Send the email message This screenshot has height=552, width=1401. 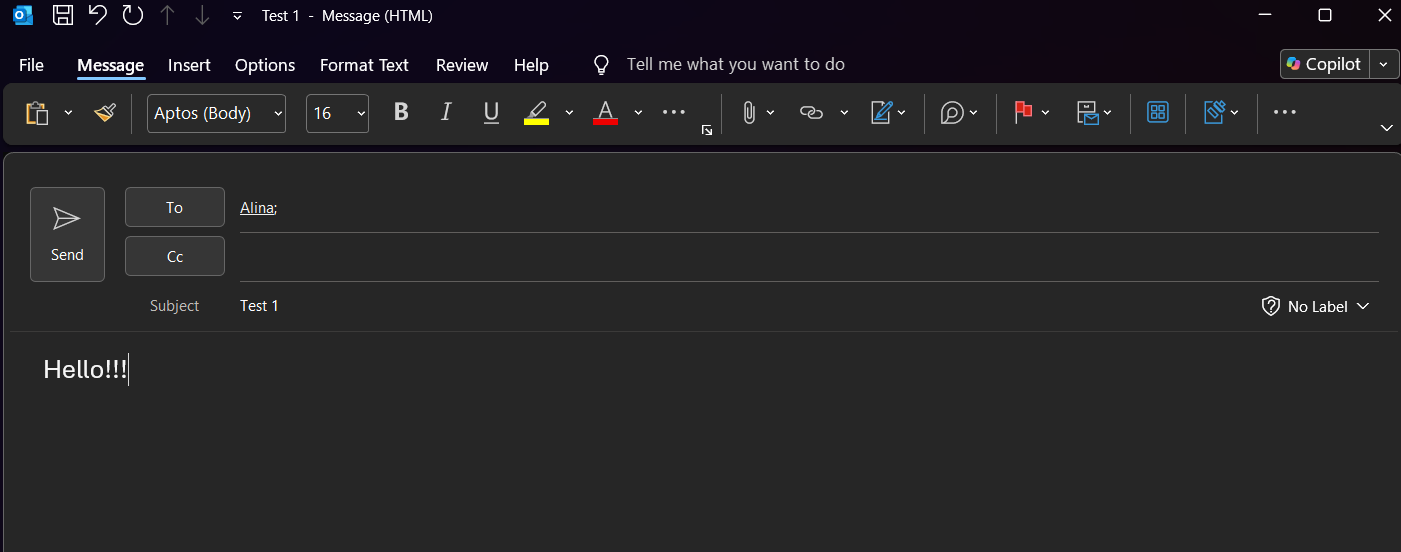(67, 234)
